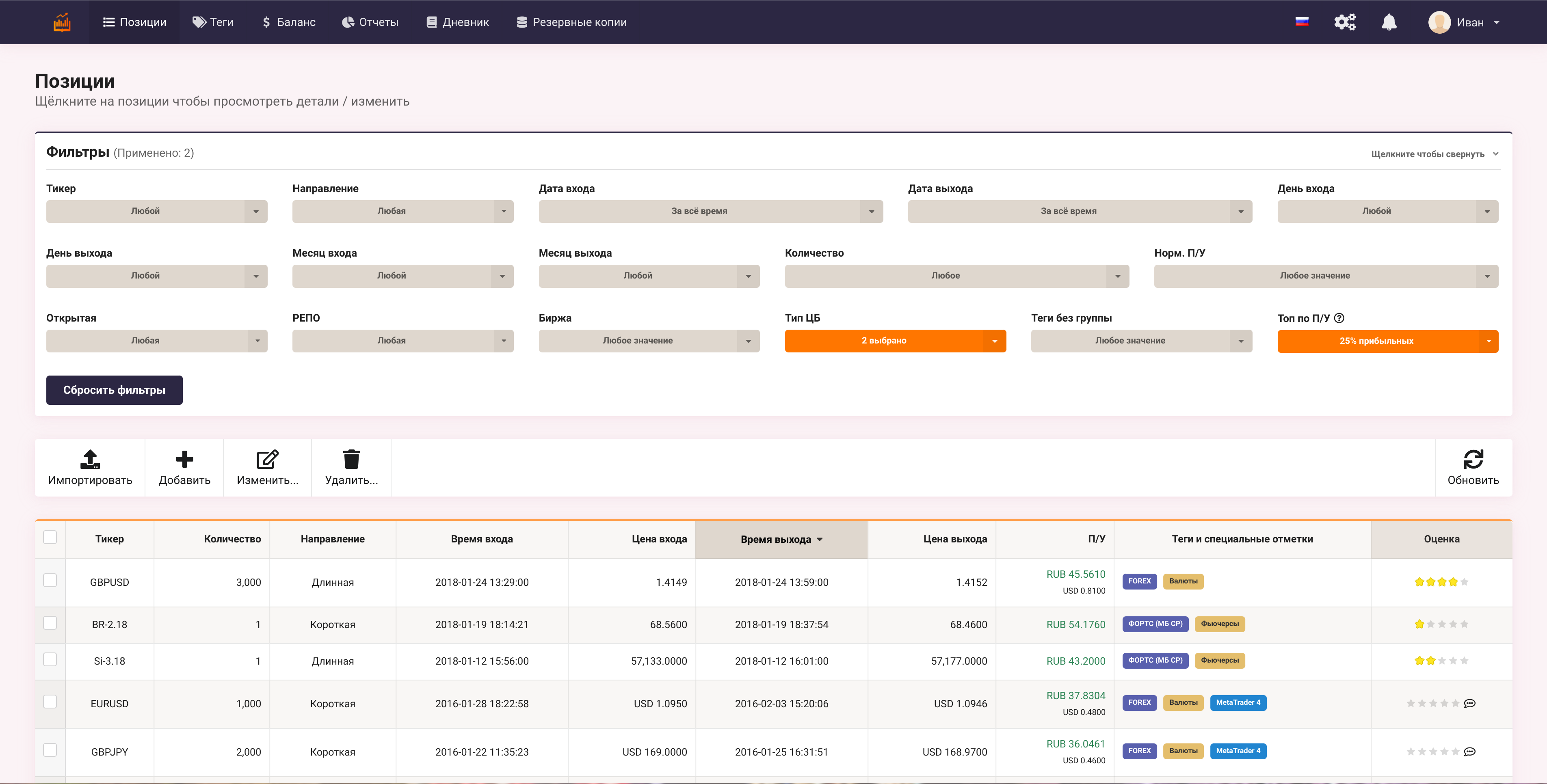
Task: Toggle the select-all header checkbox
Action: pos(50,537)
